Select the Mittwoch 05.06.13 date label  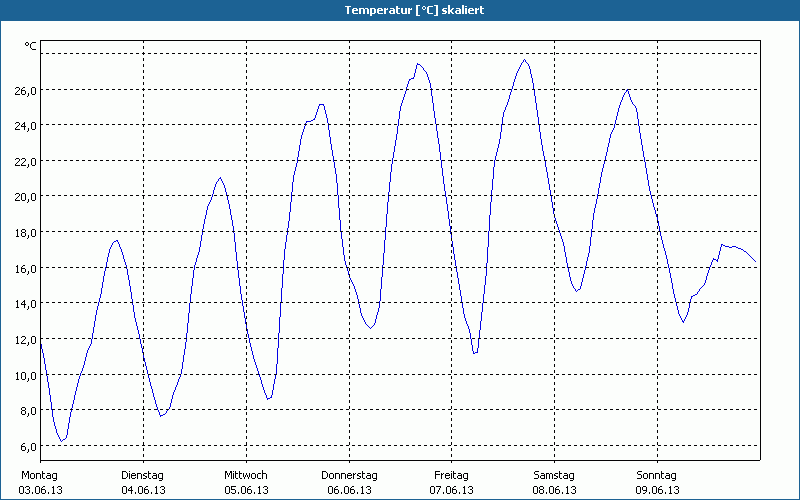pyautogui.click(x=246, y=483)
